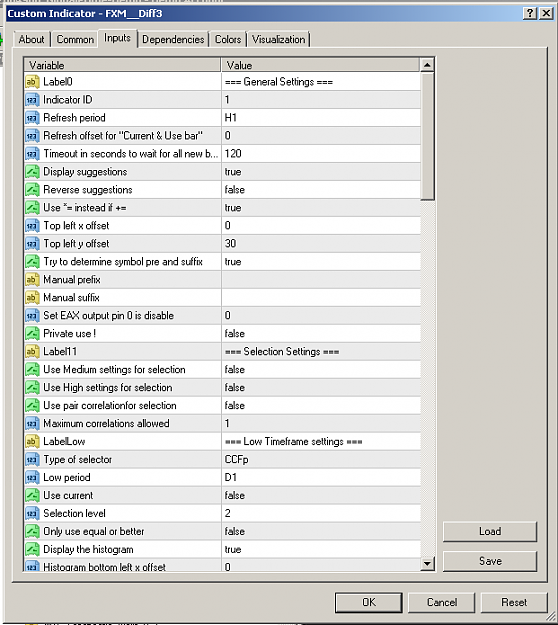Click the '=== General Settings ===' value

[x=279, y=82]
